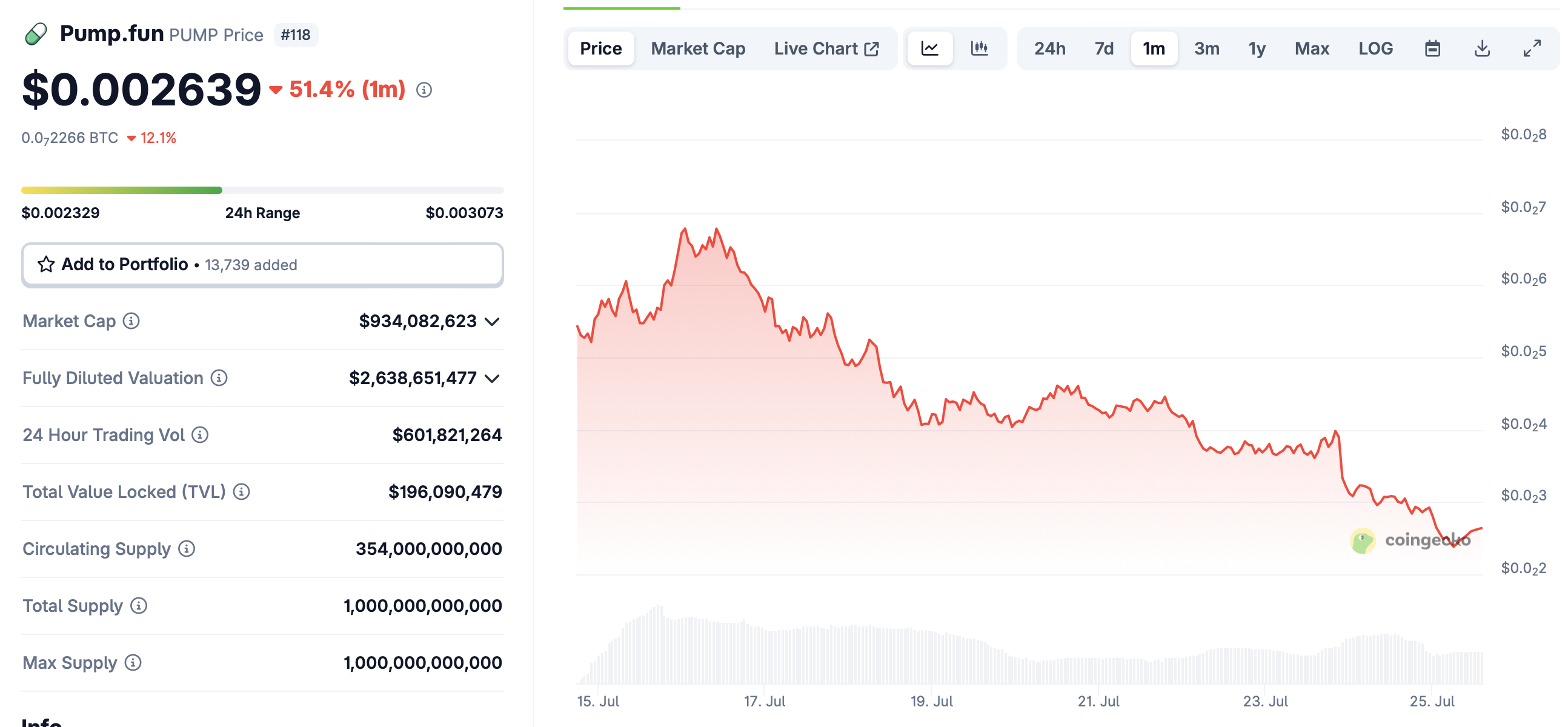
Task: Select the line chart view icon
Action: (929, 48)
